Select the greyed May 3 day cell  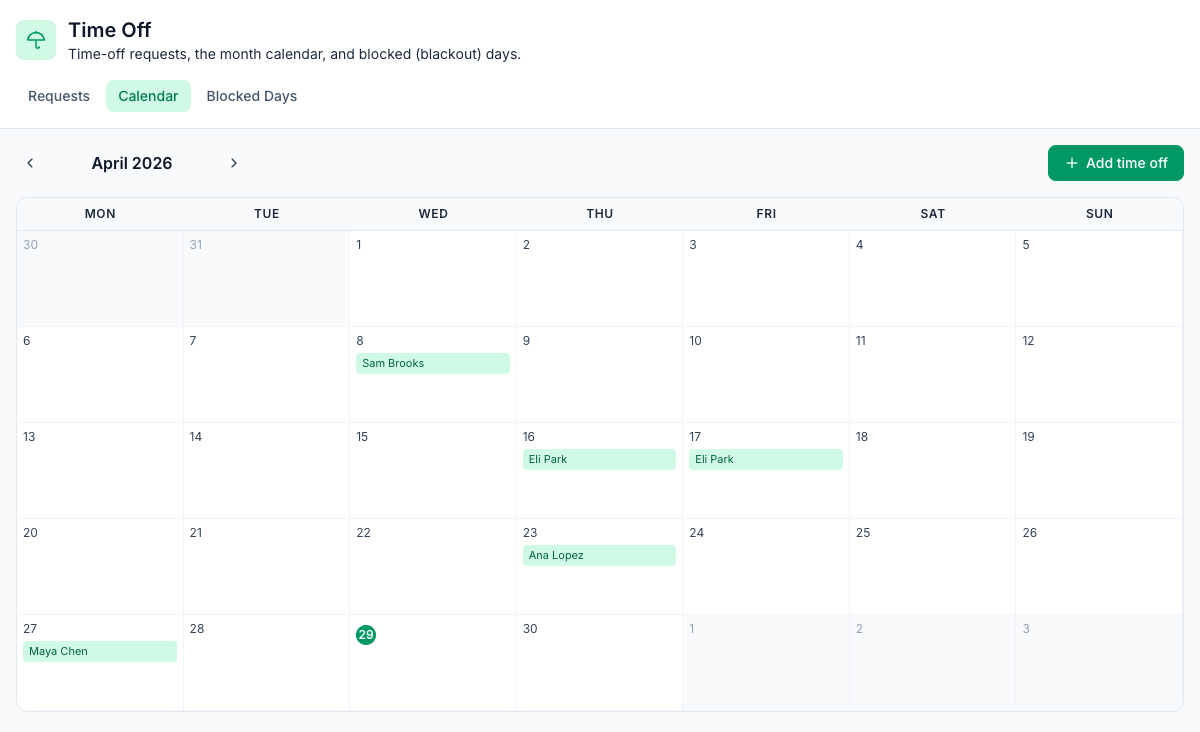point(1099,663)
